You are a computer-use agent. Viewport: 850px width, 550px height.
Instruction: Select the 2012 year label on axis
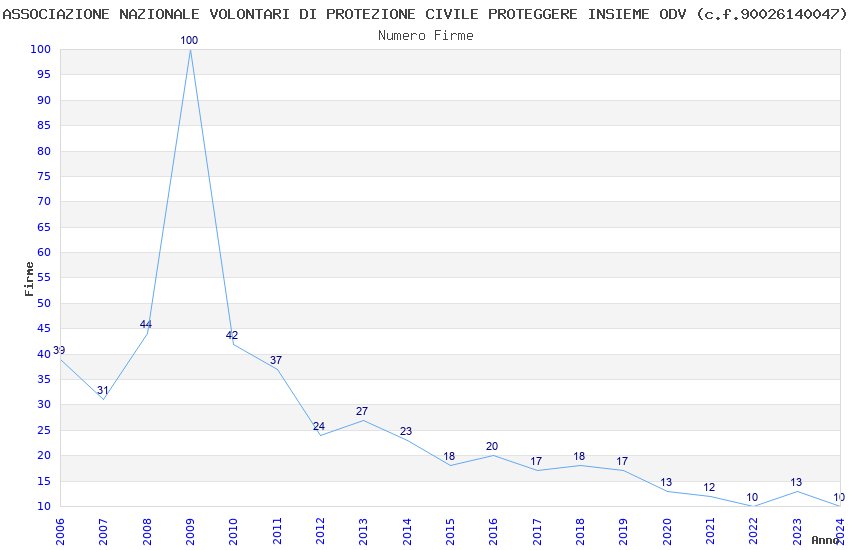tap(320, 532)
